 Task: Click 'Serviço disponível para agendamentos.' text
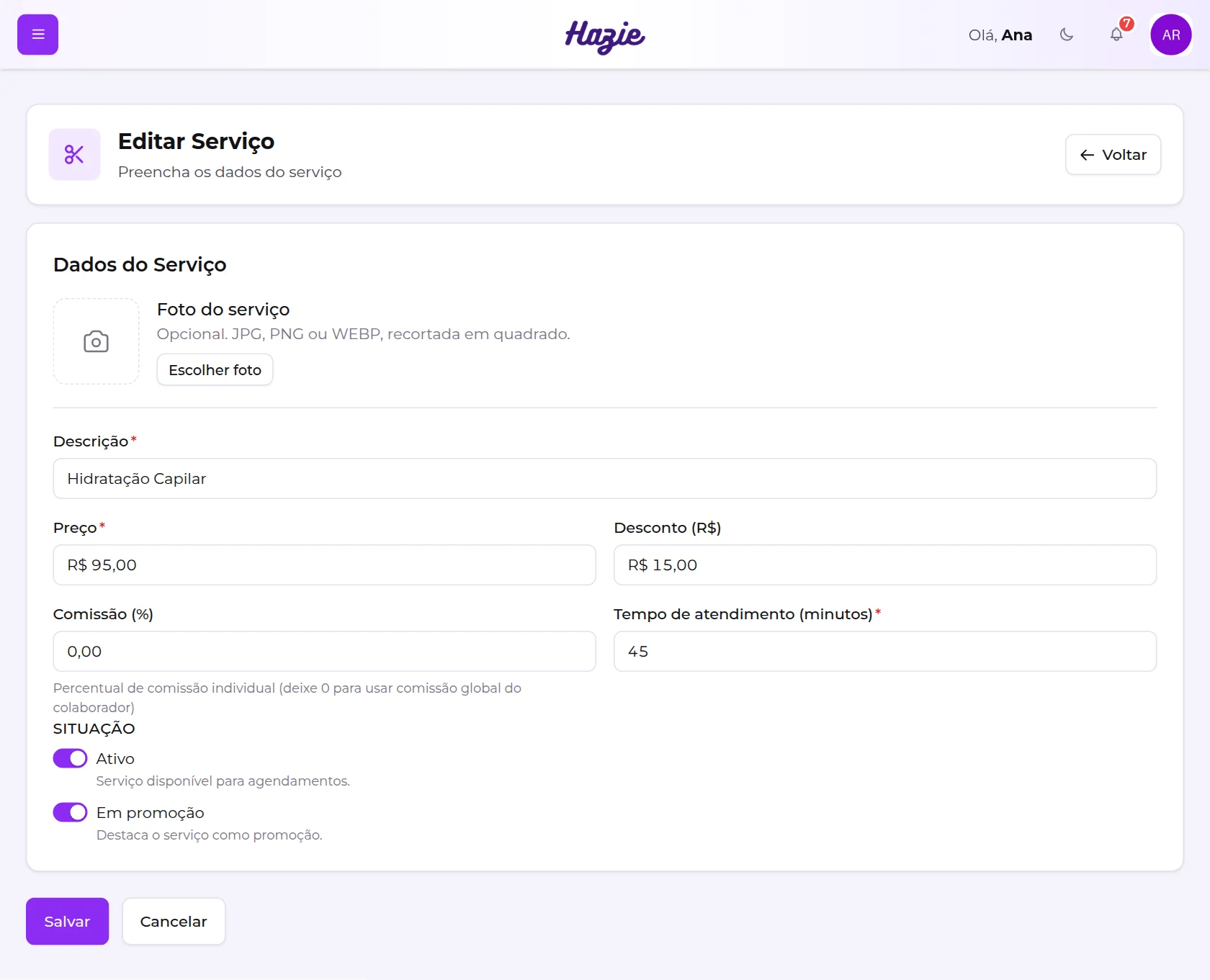click(x=223, y=781)
